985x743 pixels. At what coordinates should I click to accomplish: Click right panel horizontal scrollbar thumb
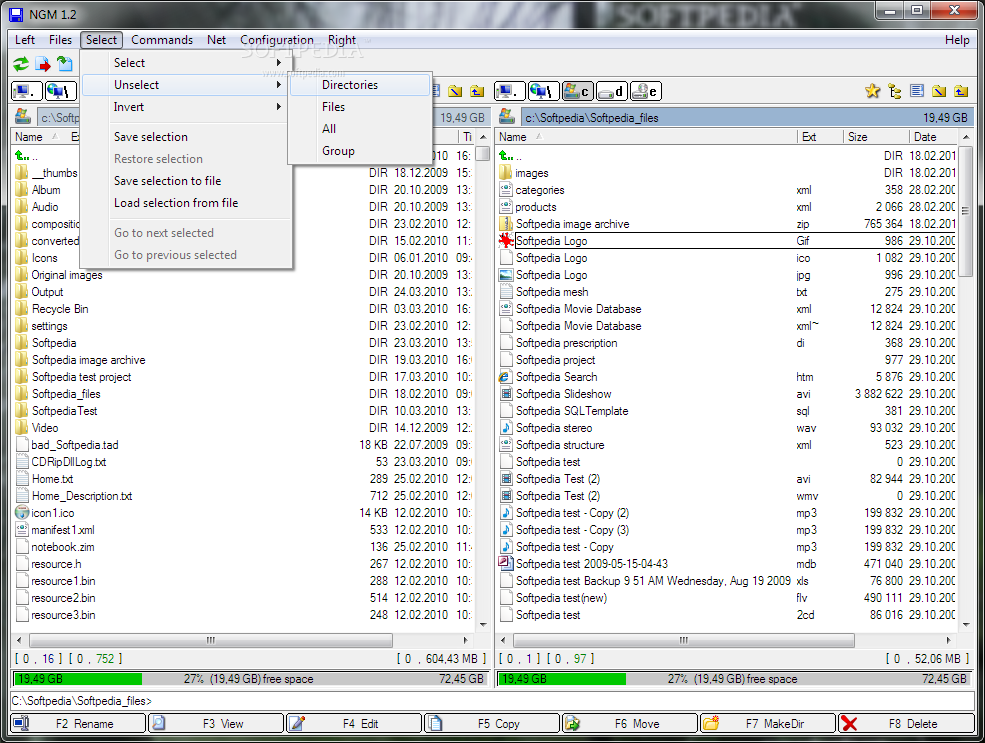click(683, 641)
